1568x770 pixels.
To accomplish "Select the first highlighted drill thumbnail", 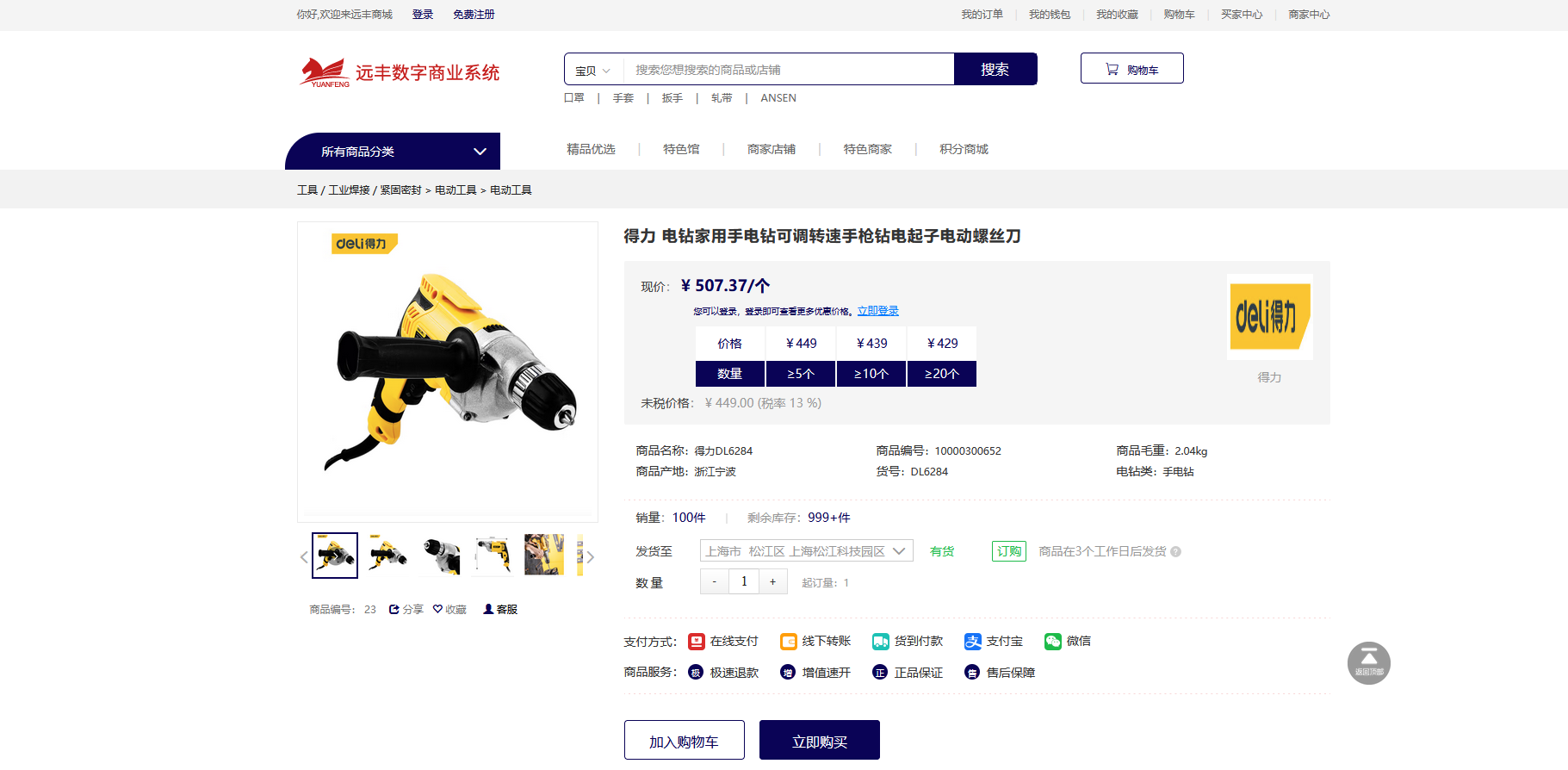I will click(335, 556).
